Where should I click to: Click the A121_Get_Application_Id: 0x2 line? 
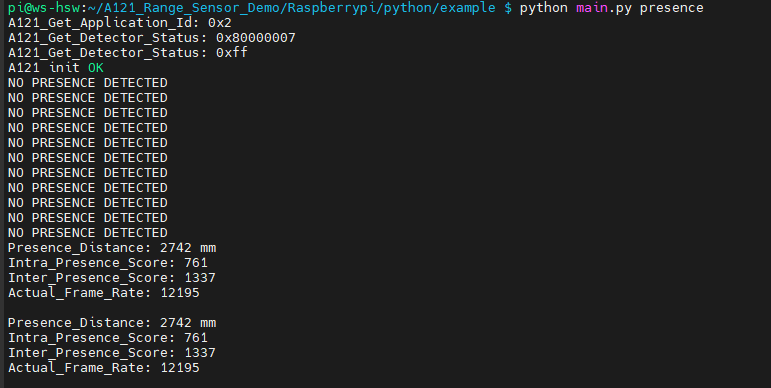[x=119, y=23]
